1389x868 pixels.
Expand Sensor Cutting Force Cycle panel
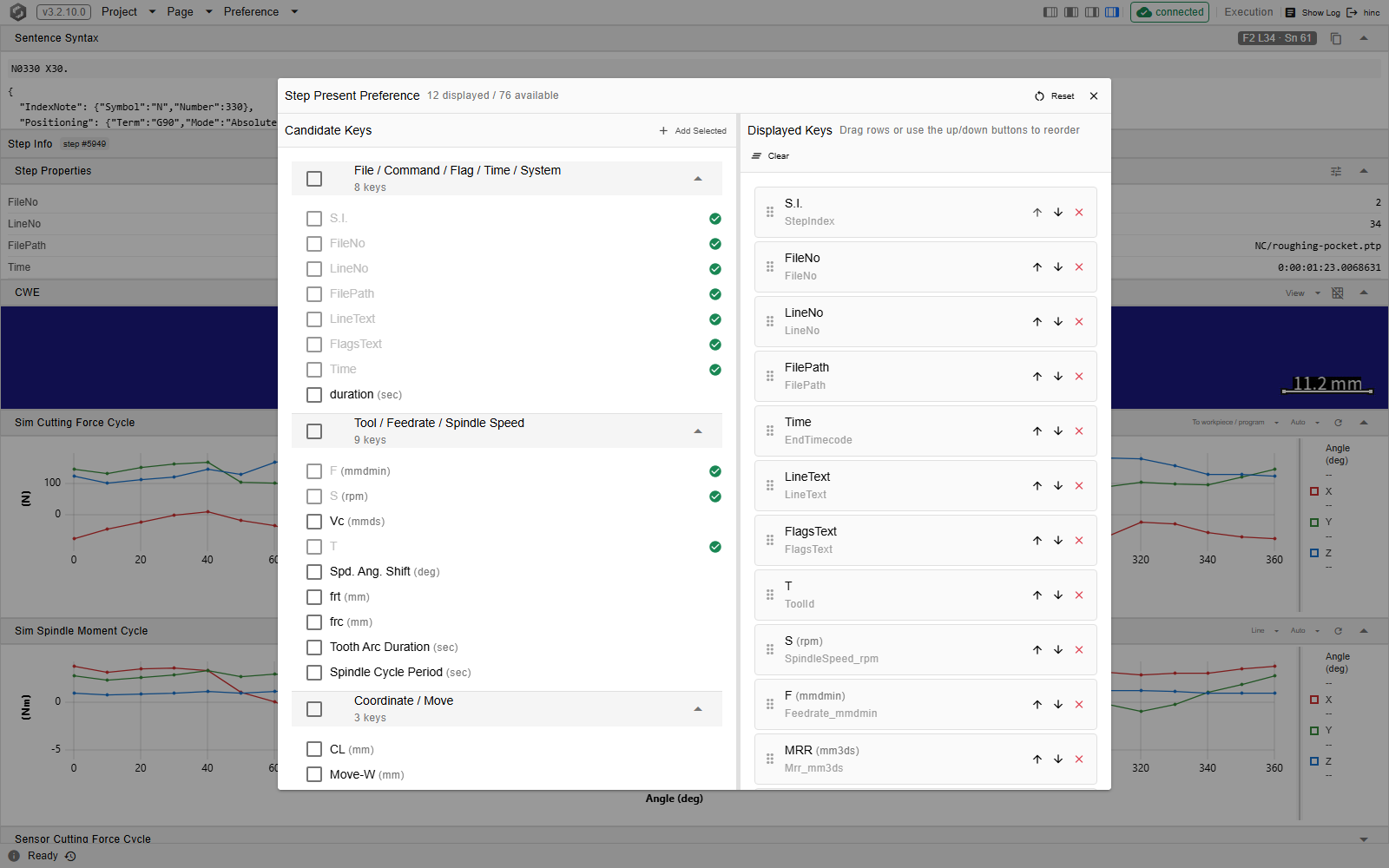coord(1364,839)
